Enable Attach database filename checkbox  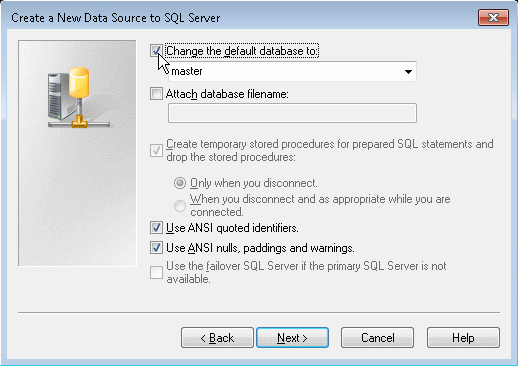pyautogui.click(x=156, y=94)
